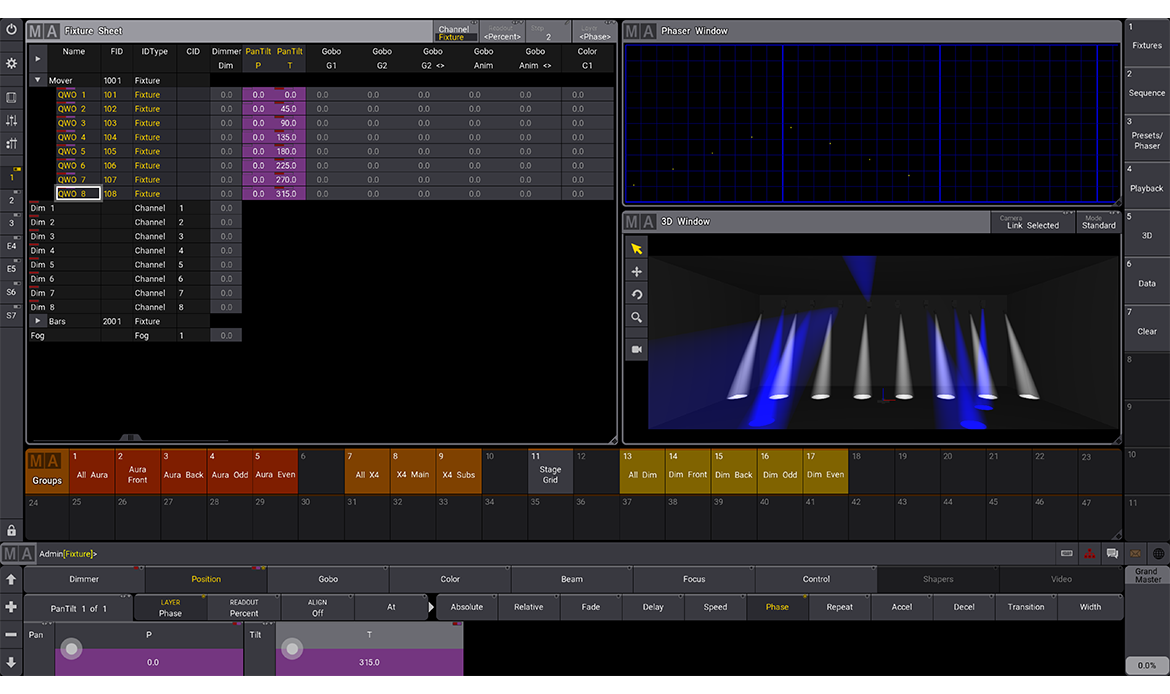The image size is (1170, 694).
Task: Select the Absolute layer button
Action: click(x=467, y=607)
